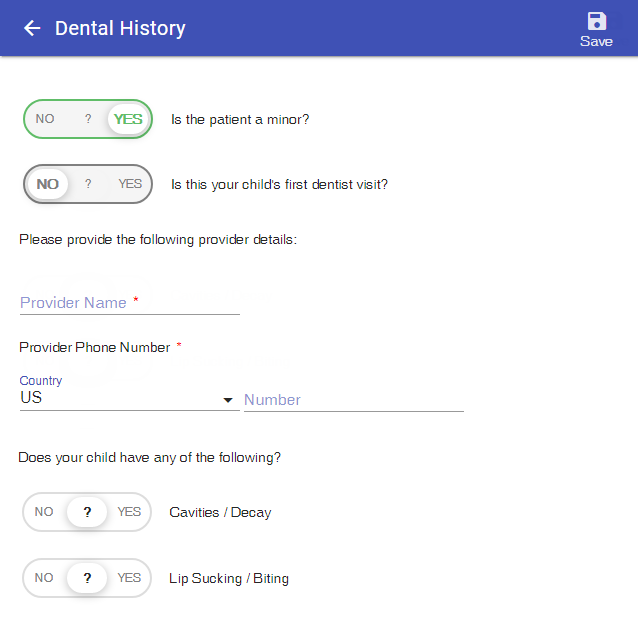Viewport: 638px width, 621px height.
Task: Focus the phone Number field
Action: [354, 400]
